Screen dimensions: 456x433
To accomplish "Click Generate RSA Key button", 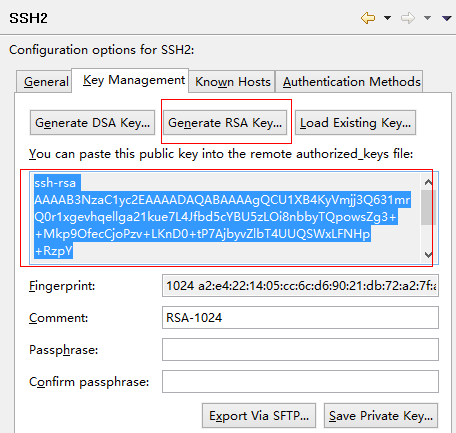I will tap(225, 123).
